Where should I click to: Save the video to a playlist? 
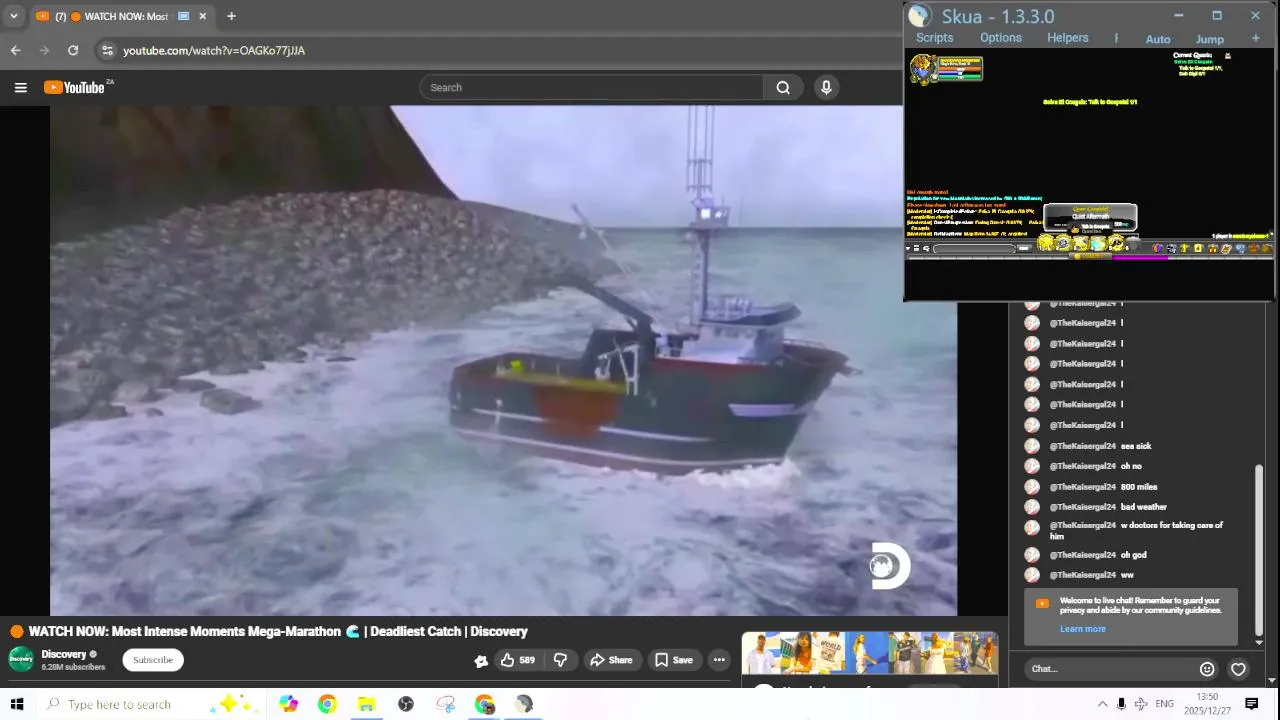click(x=673, y=660)
